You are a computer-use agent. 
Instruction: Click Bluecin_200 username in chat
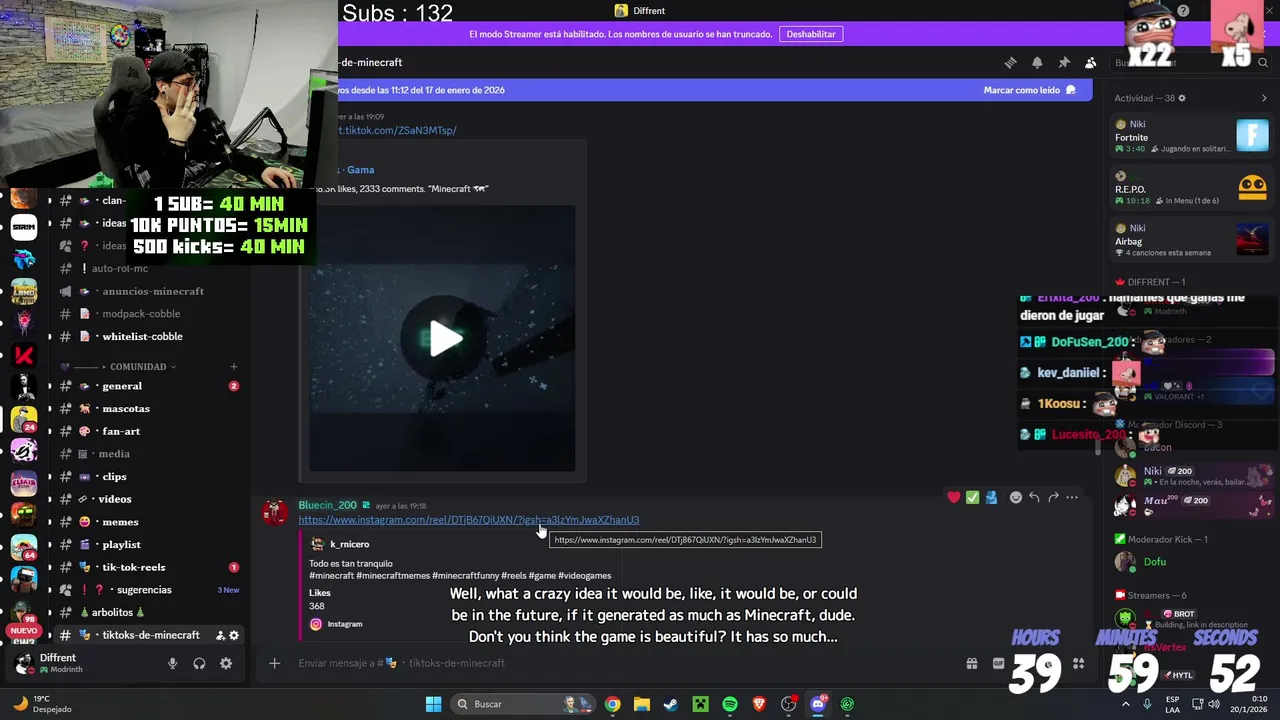click(327, 505)
